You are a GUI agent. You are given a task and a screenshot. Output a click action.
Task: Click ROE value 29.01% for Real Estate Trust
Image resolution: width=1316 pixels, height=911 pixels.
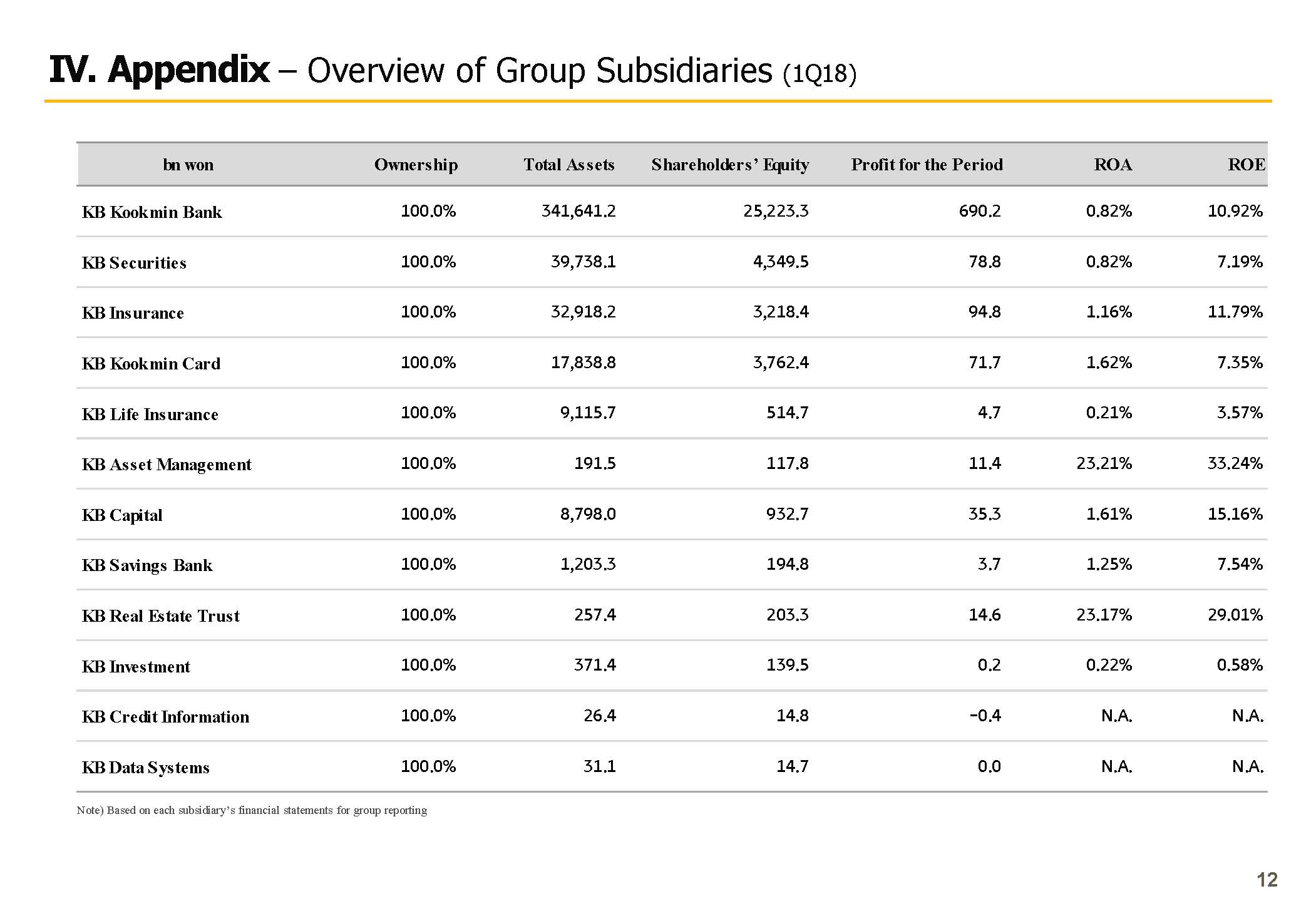[1235, 615]
